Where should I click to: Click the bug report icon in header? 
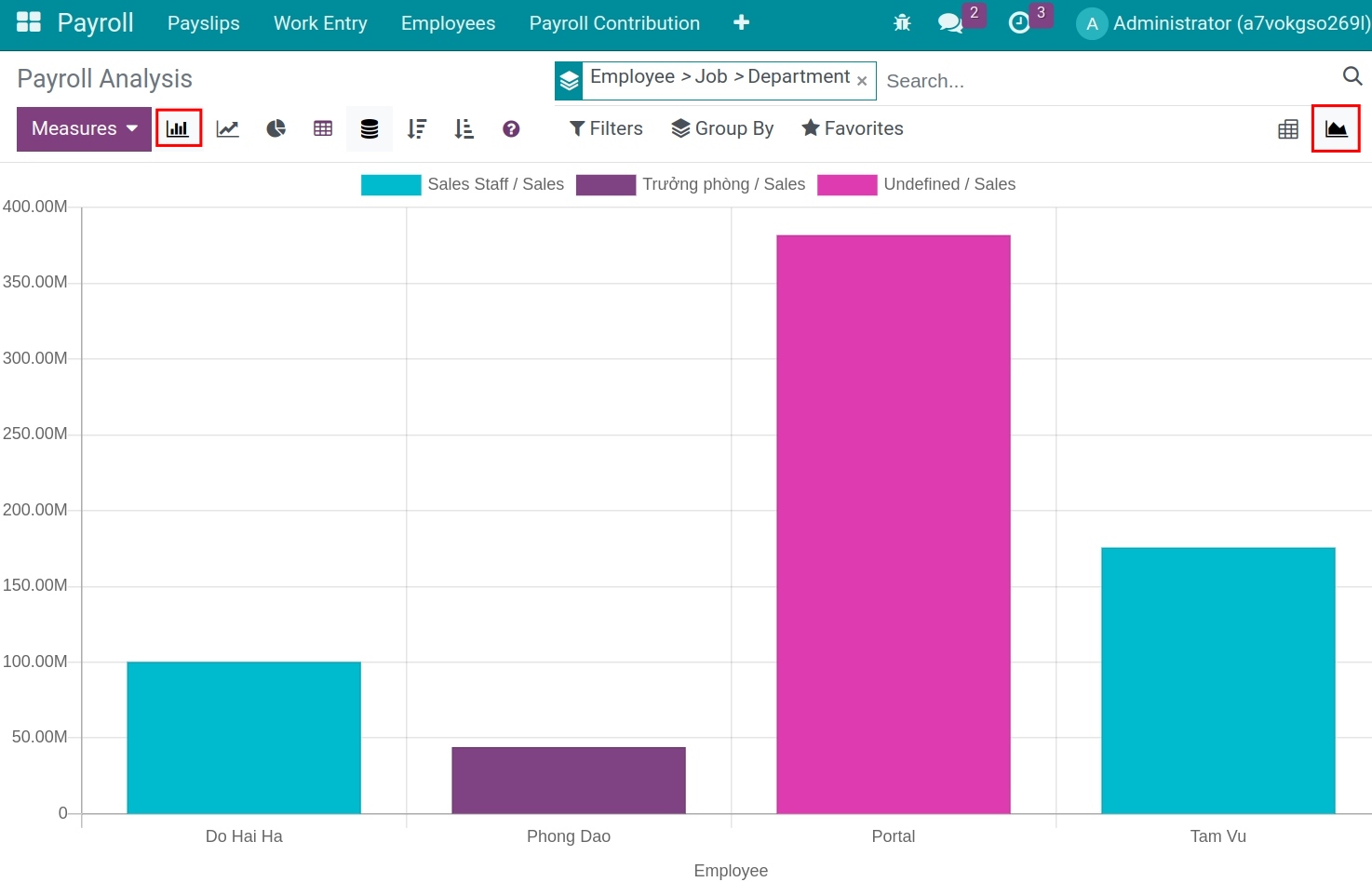click(901, 20)
